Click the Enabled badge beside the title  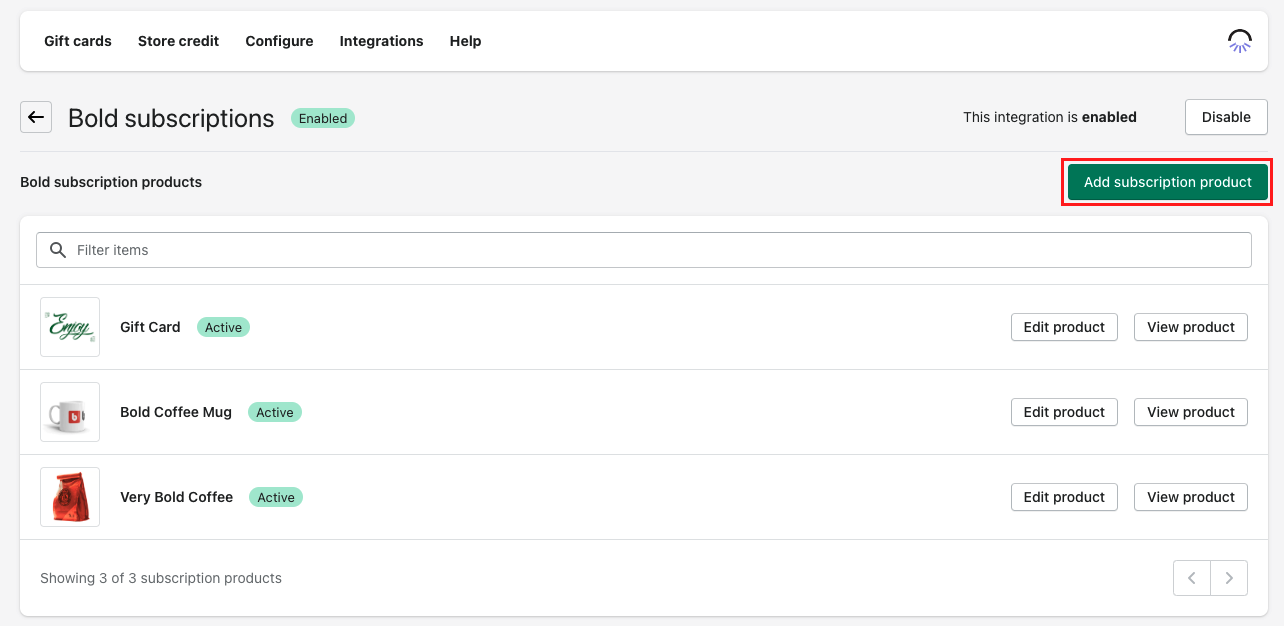tap(323, 118)
